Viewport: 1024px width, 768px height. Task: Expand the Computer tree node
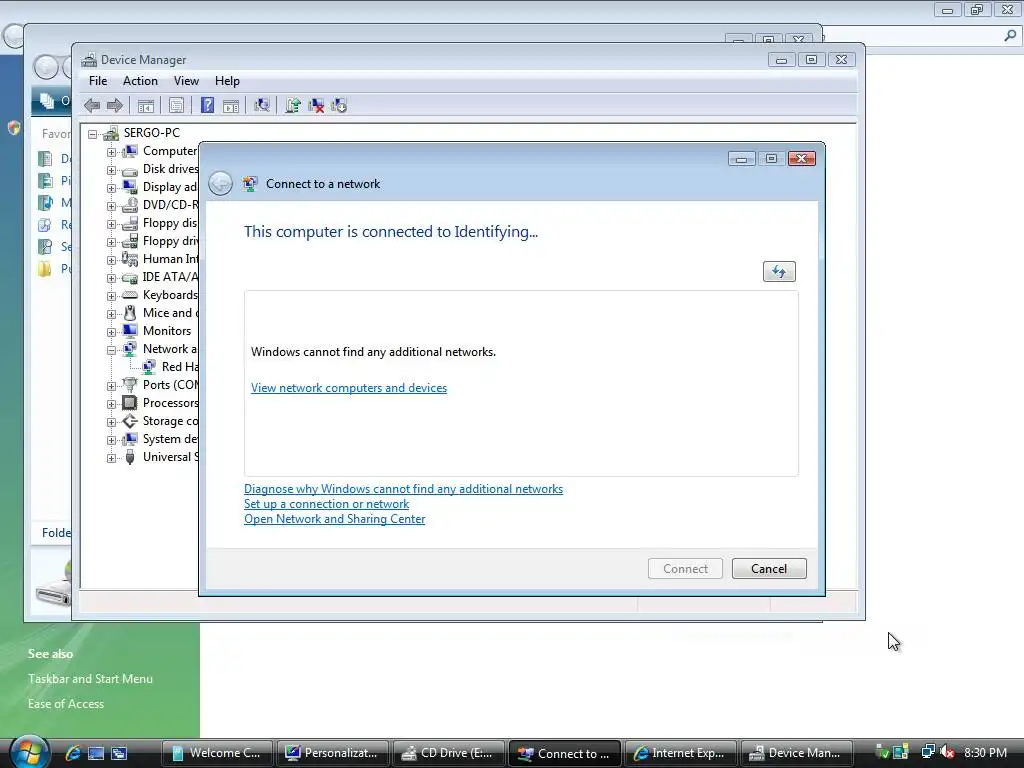[111, 152]
